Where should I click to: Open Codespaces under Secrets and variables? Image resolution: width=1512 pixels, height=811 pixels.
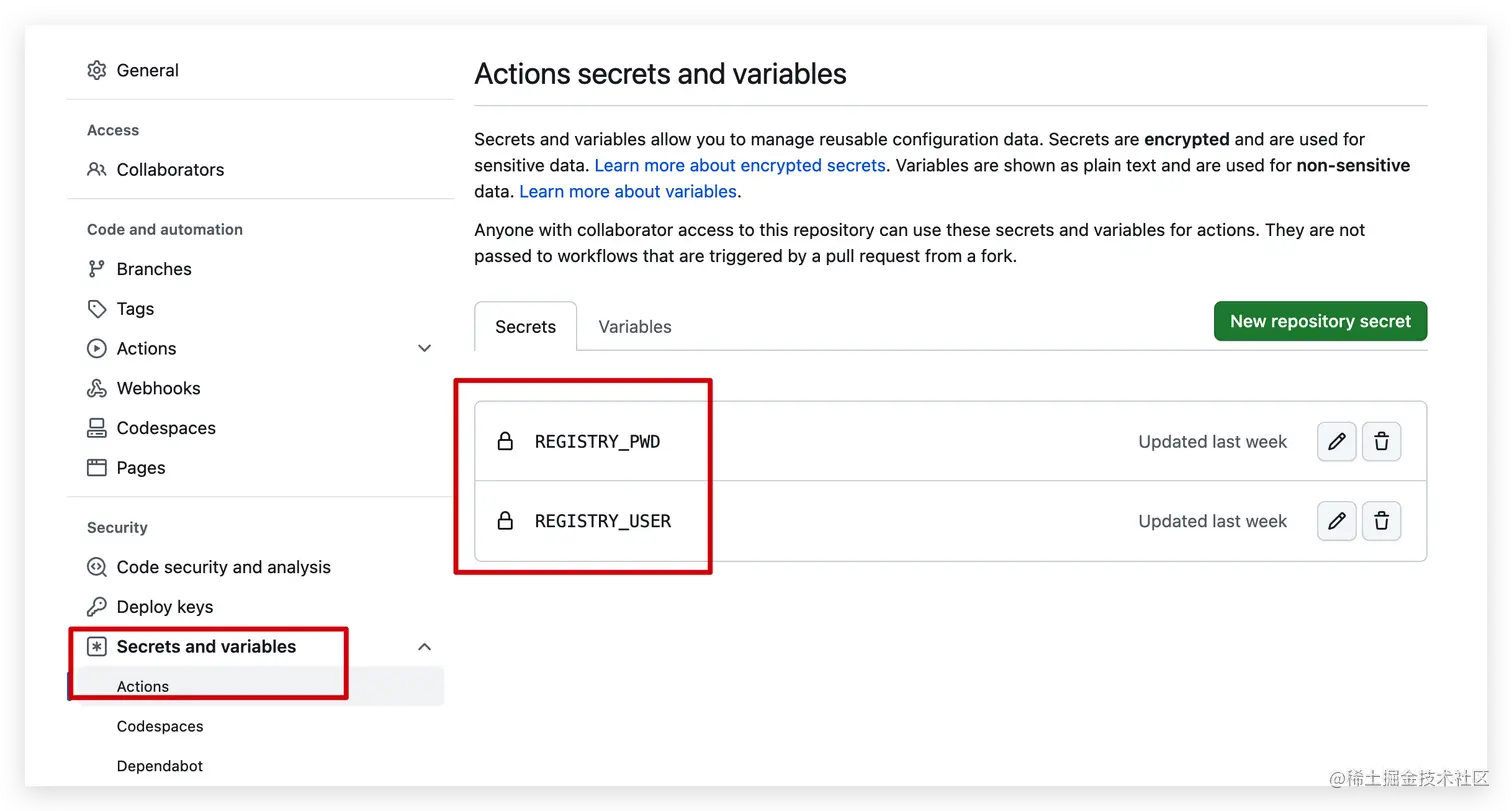pyautogui.click(x=160, y=726)
